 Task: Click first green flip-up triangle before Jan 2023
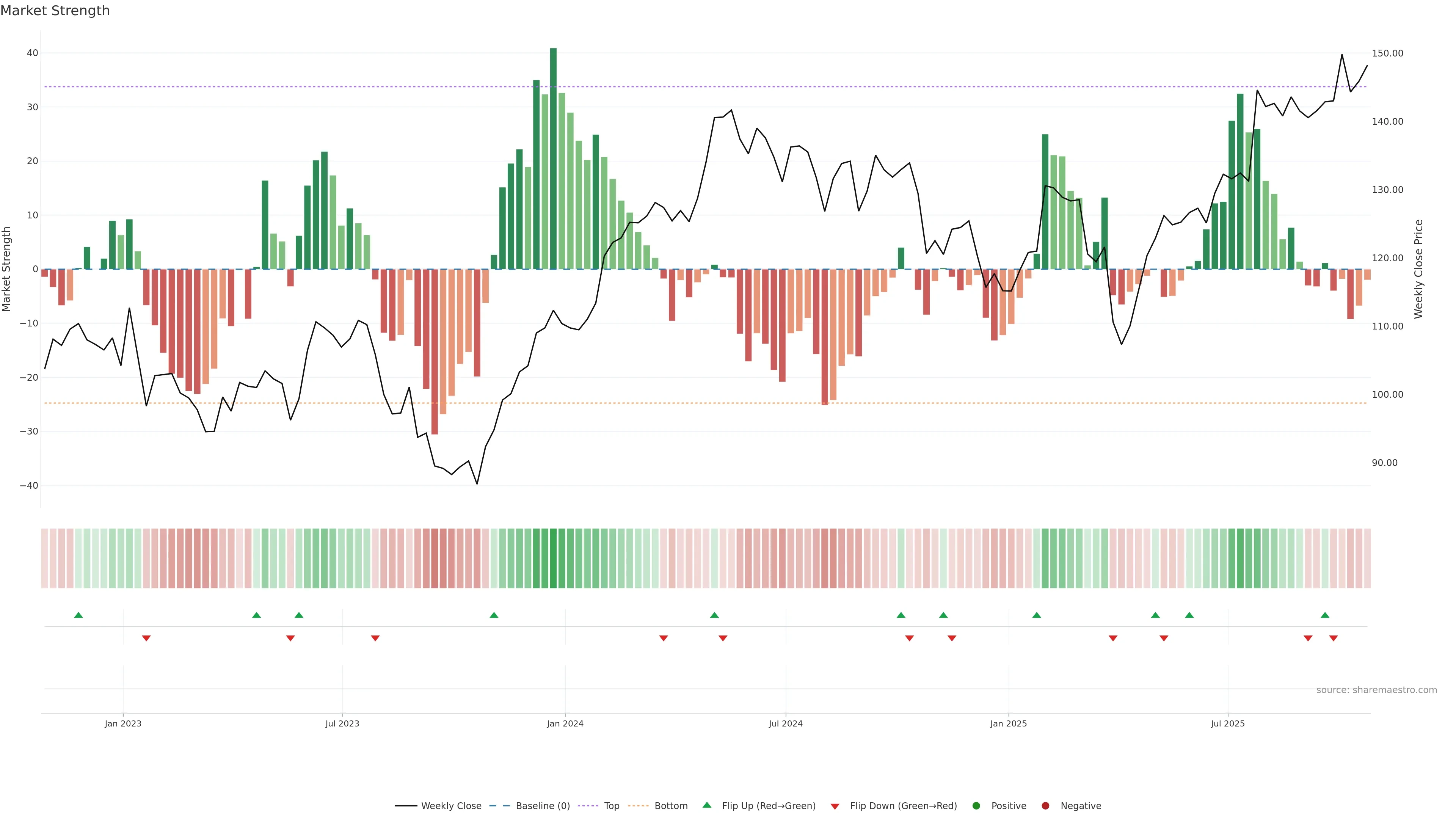click(x=78, y=615)
